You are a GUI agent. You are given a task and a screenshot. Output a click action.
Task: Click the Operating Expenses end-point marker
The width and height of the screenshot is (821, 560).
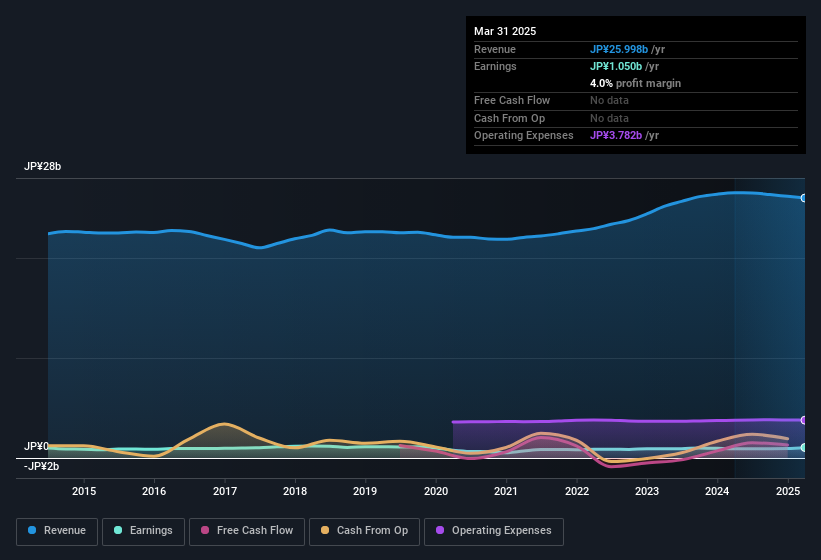[804, 420]
